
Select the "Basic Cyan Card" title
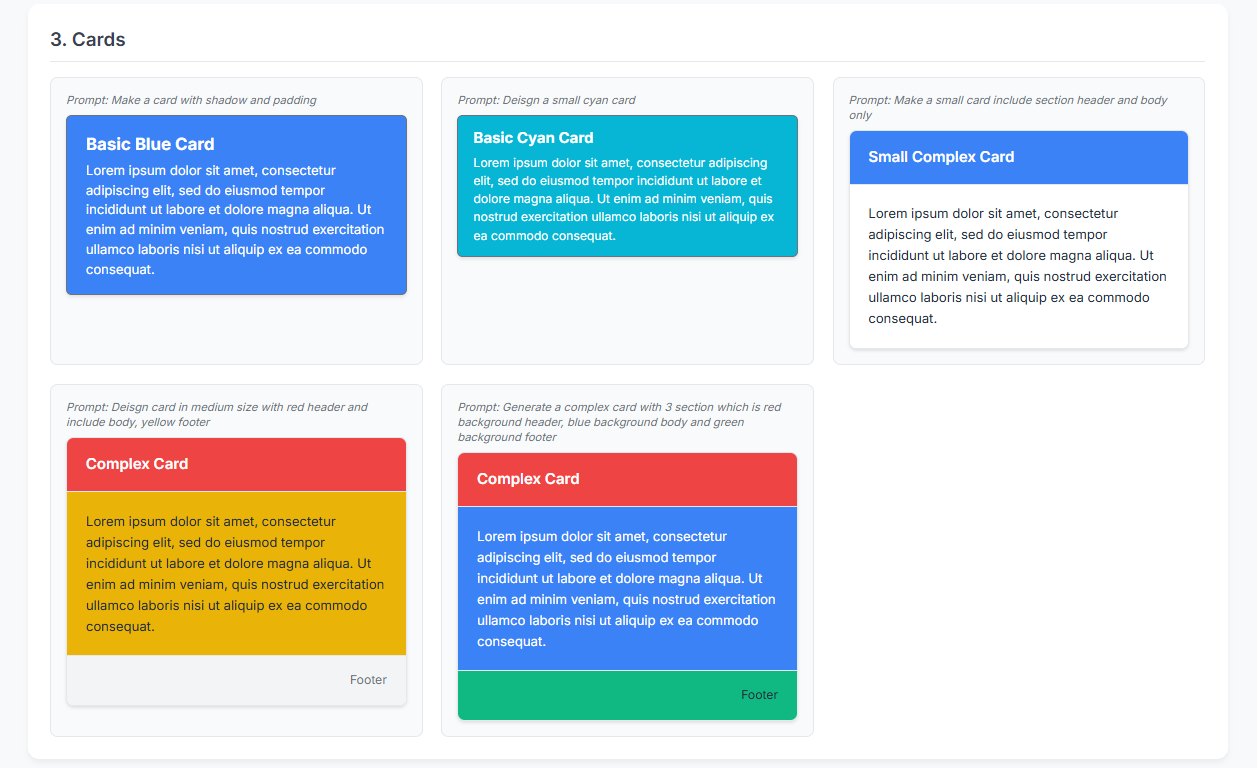[533, 138]
